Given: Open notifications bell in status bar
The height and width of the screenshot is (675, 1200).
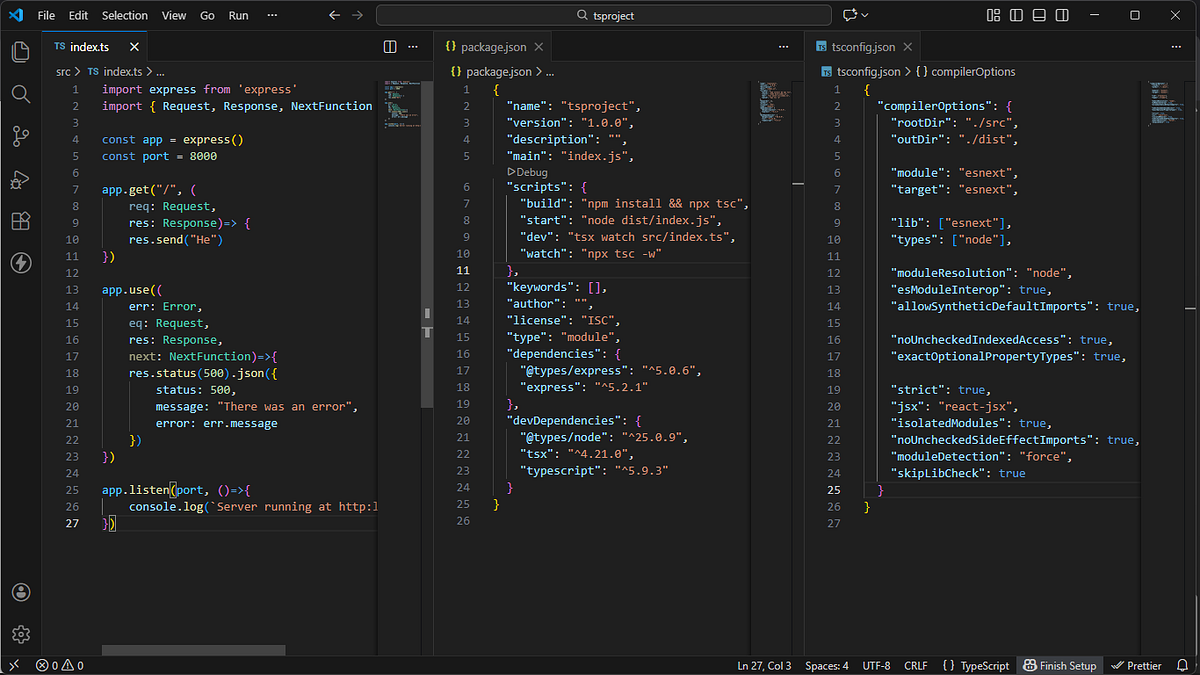Looking at the screenshot, I should click(1182, 665).
